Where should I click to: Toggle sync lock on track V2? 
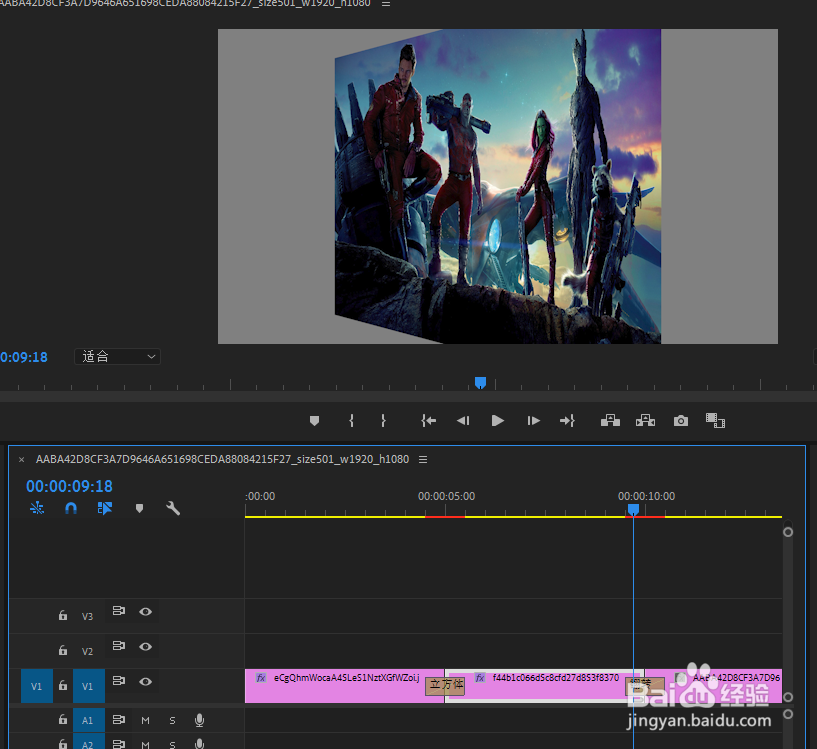pos(119,646)
